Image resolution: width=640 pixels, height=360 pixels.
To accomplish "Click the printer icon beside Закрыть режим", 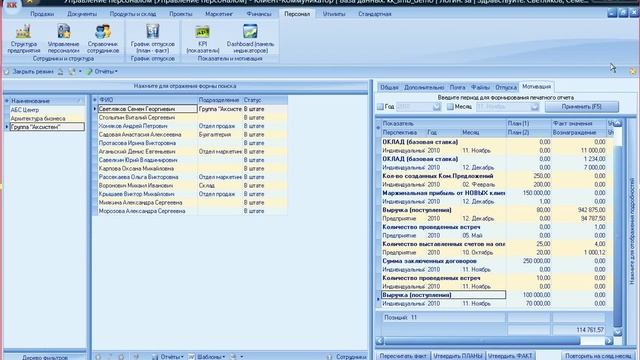I will (x=60, y=71).
